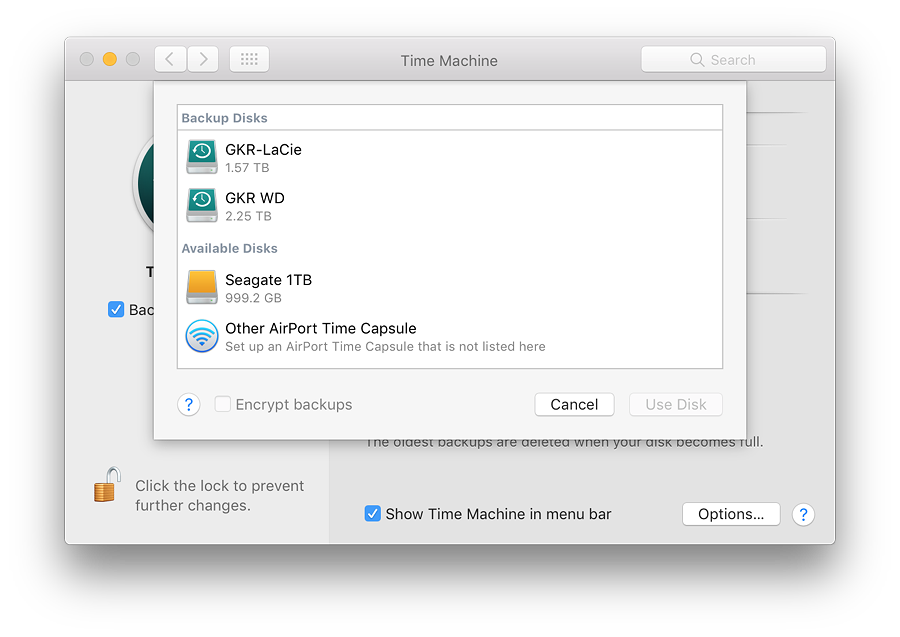Click the Available Disks section header
Screen dimensions: 900x637
pos(230,248)
